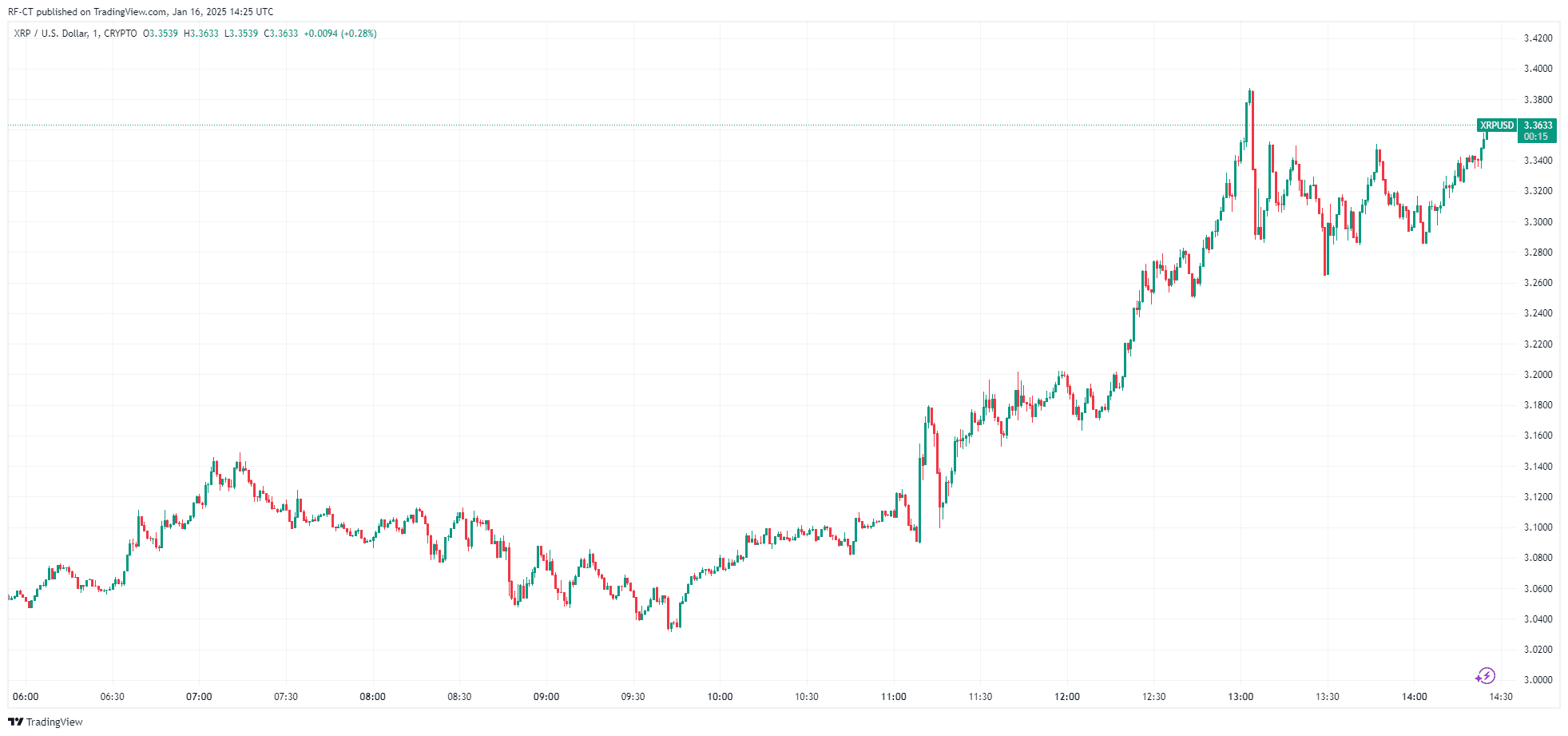Click the 06:00 time axis label
This screenshot has height=736, width=1568.
pos(26,697)
